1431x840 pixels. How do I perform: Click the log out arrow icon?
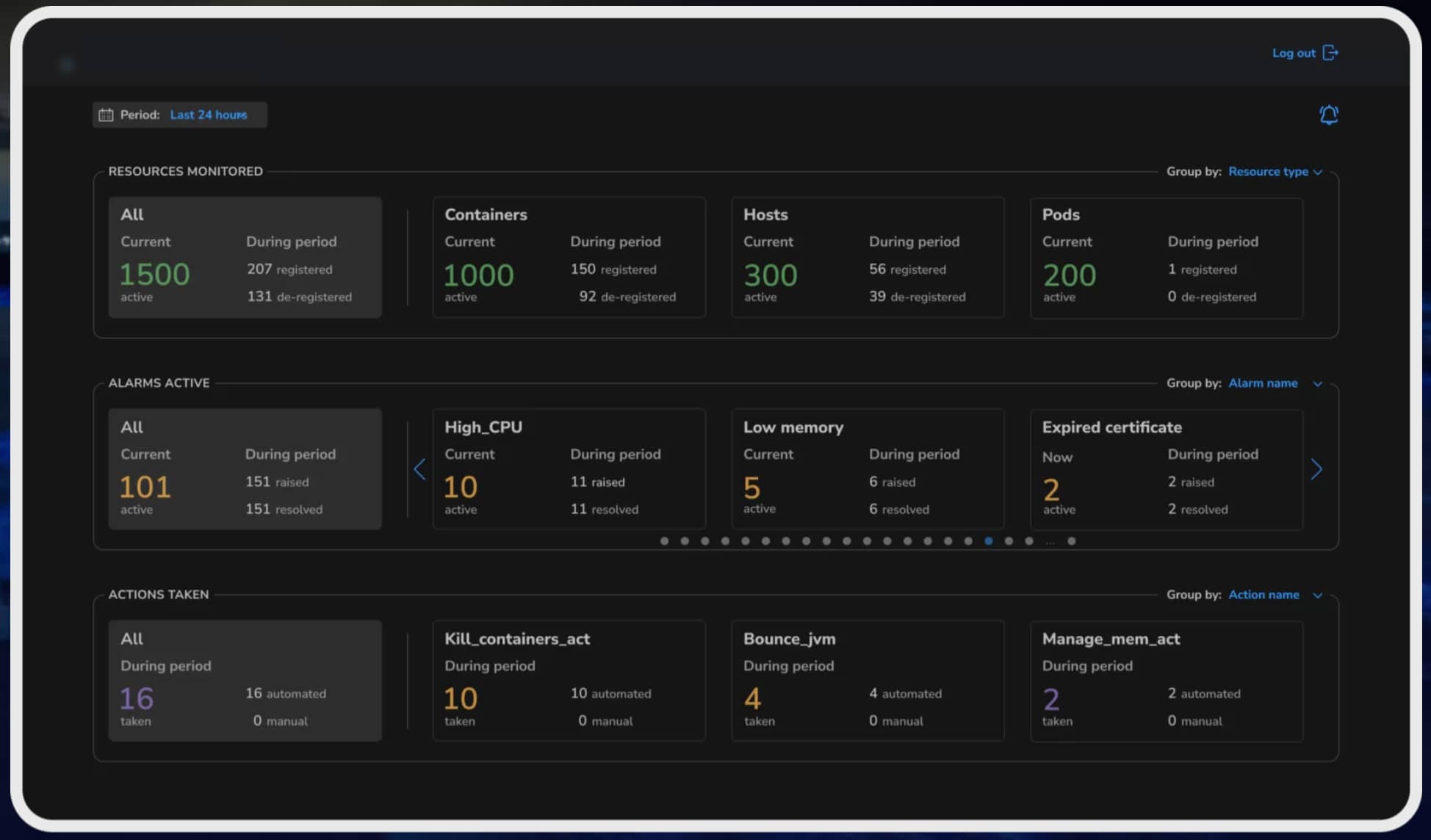[1330, 53]
